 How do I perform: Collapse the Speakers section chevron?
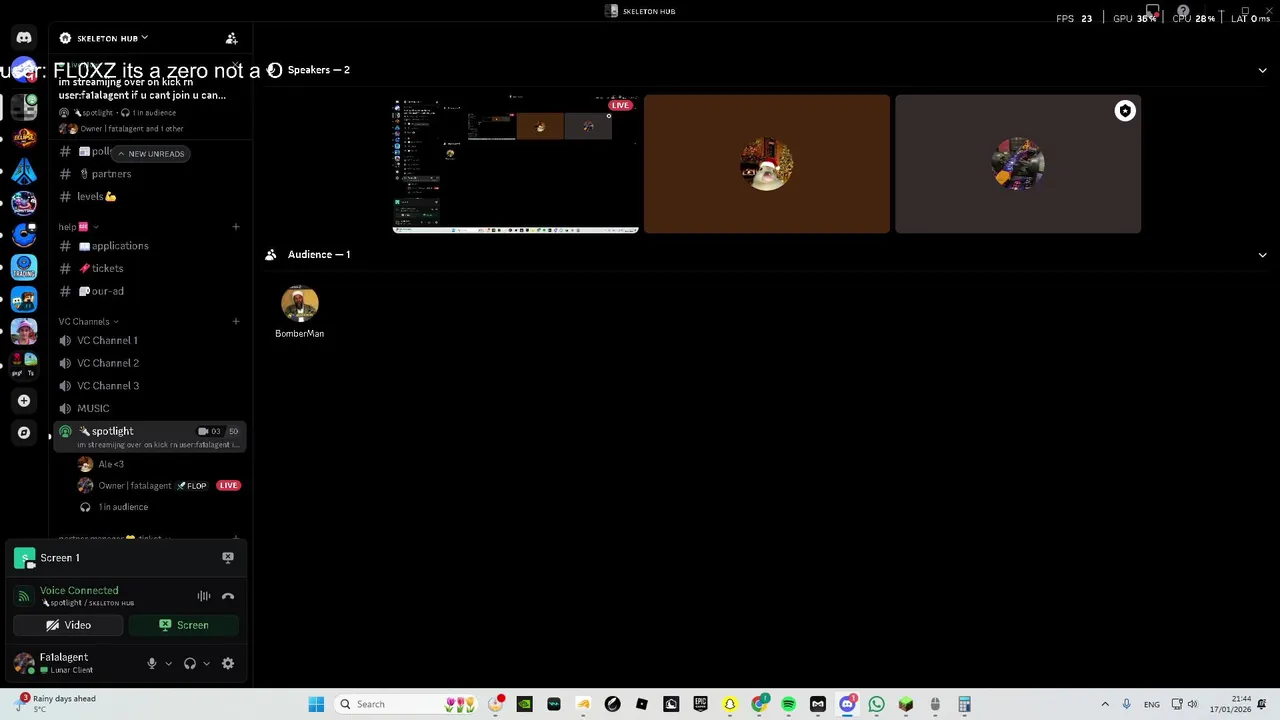coord(1262,70)
